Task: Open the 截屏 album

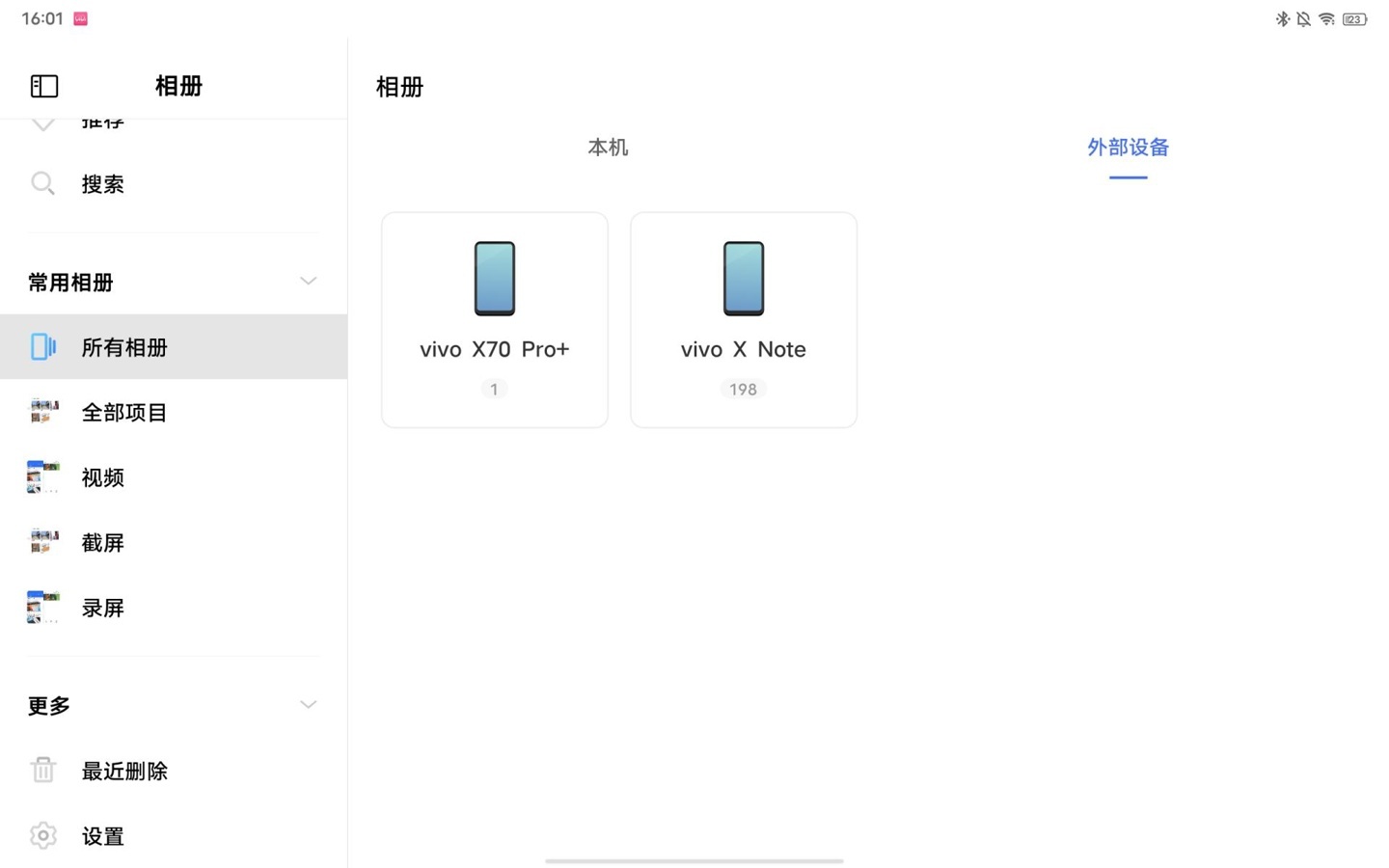Action: [x=174, y=542]
